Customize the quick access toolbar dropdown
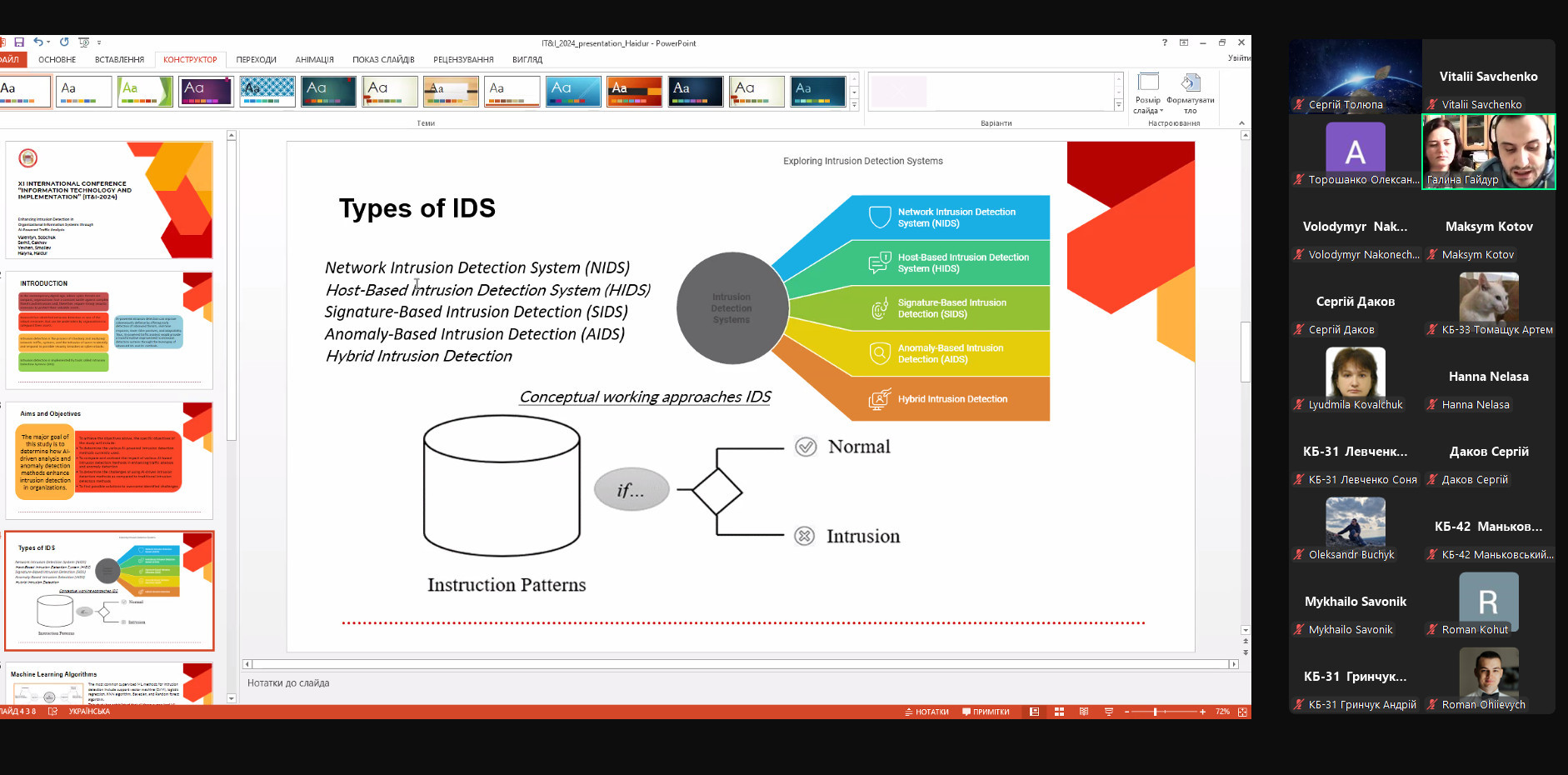 click(99, 42)
